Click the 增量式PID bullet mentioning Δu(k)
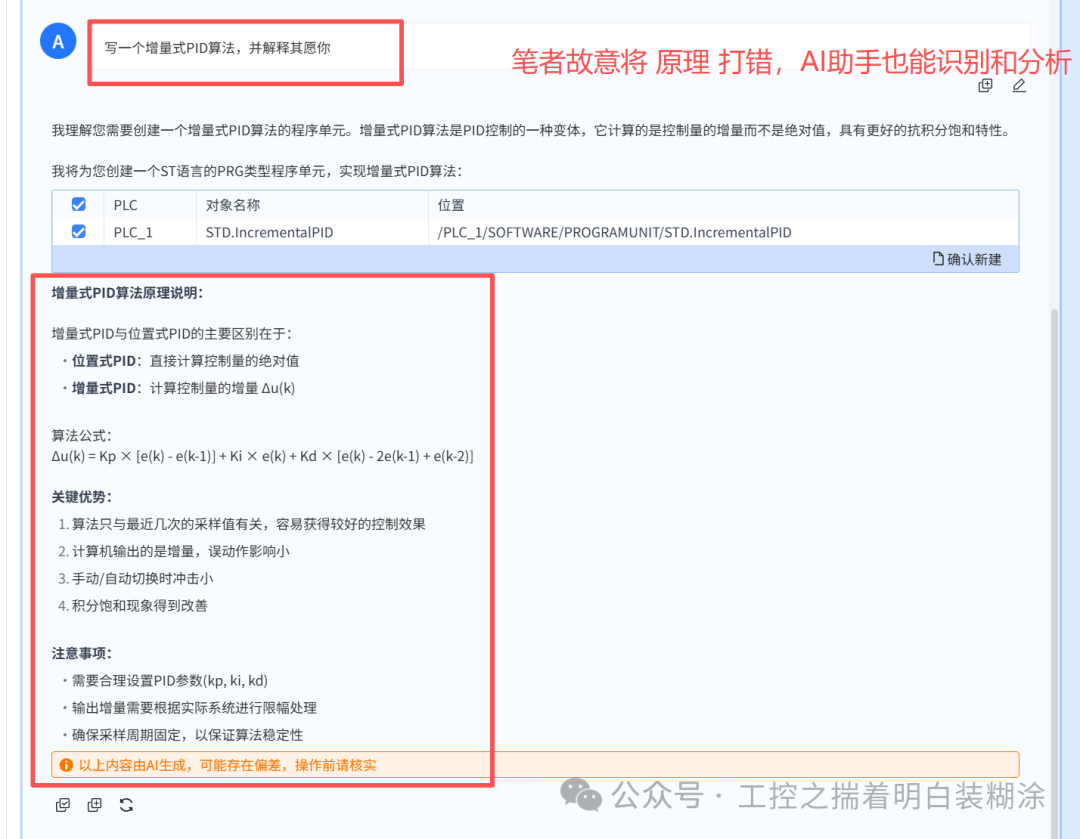The image size is (1080, 839). pyautogui.click(x=183, y=388)
